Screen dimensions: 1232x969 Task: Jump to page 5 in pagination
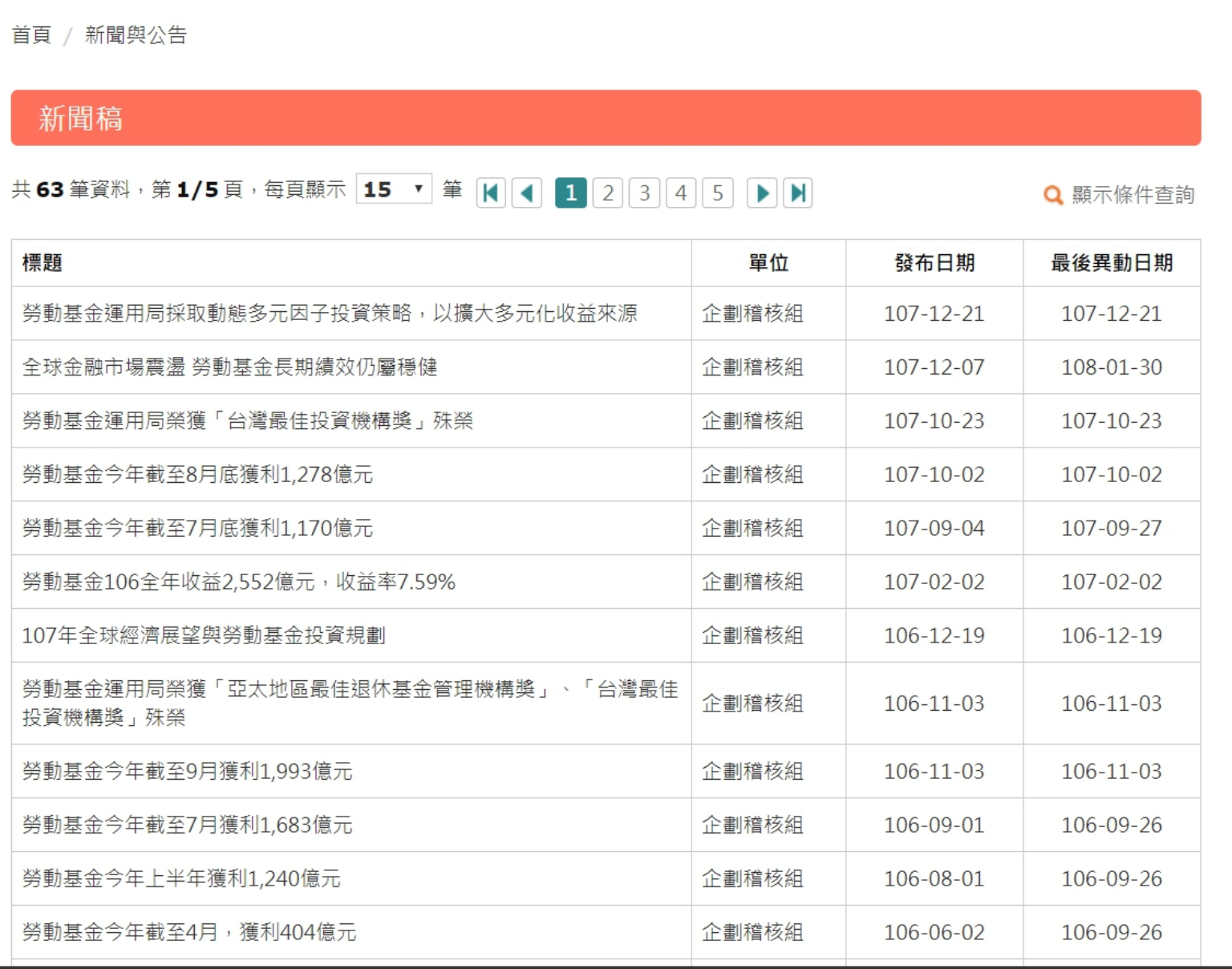click(x=718, y=193)
